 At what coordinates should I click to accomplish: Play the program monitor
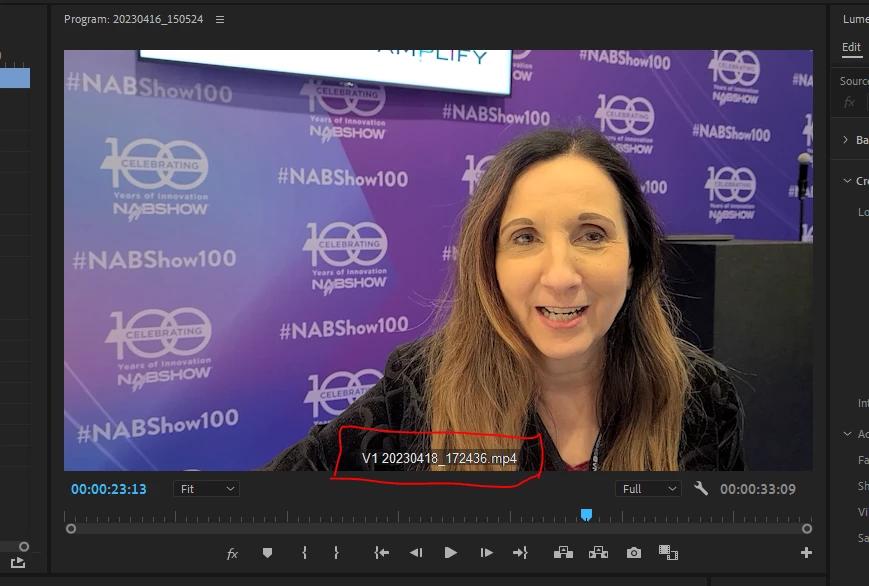point(451,553)
